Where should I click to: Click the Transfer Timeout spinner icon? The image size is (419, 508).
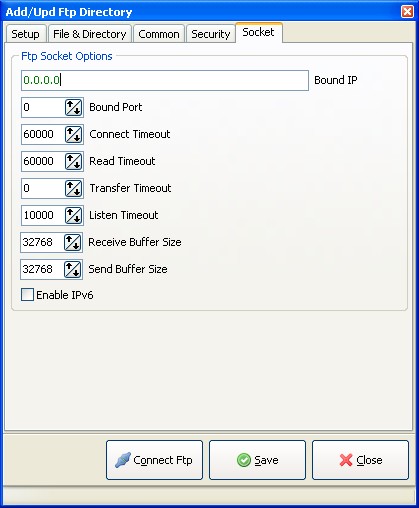[73, 188]
